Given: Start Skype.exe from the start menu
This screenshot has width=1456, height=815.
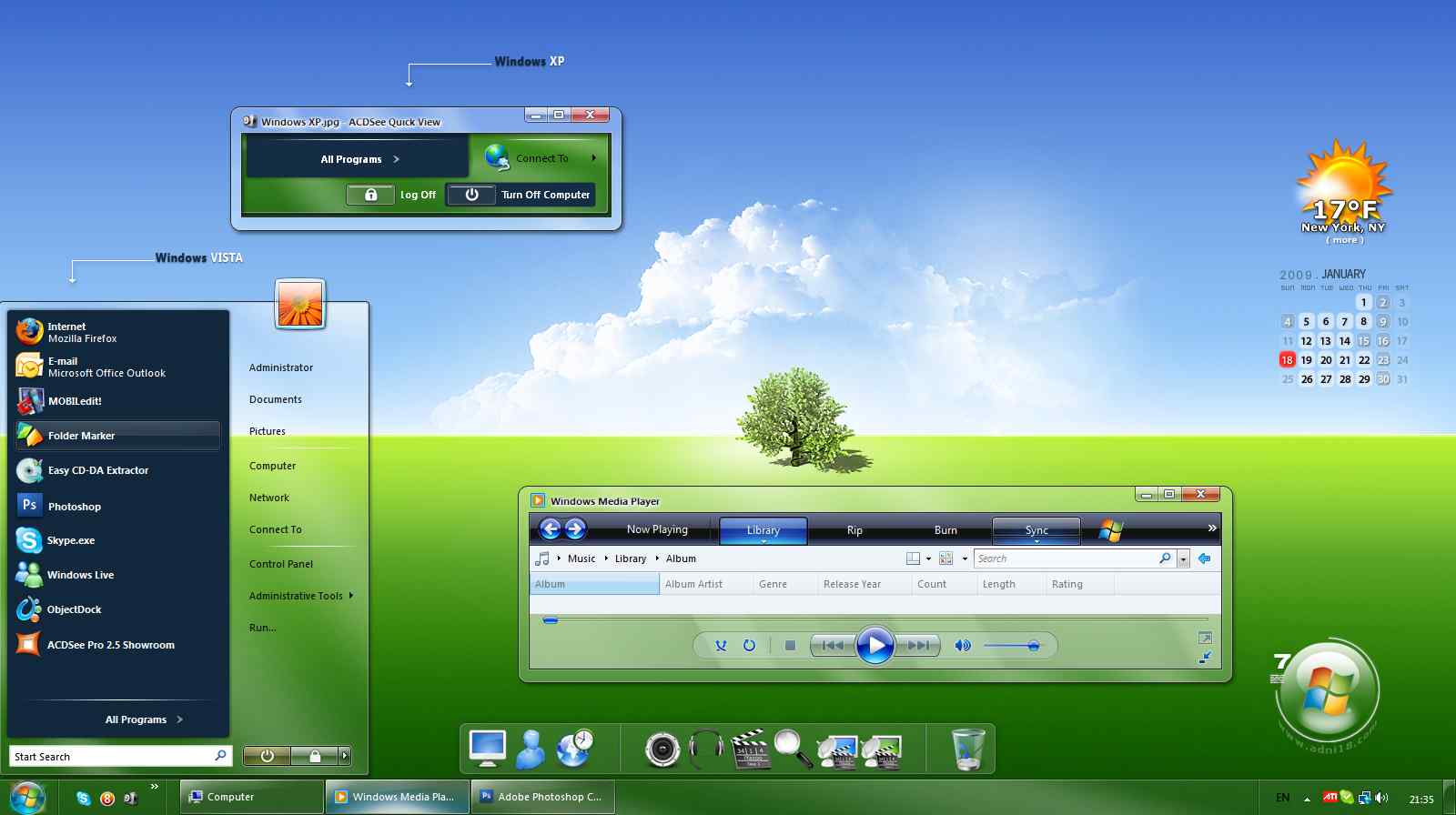Looking at the screenshot, I should 117,540.
